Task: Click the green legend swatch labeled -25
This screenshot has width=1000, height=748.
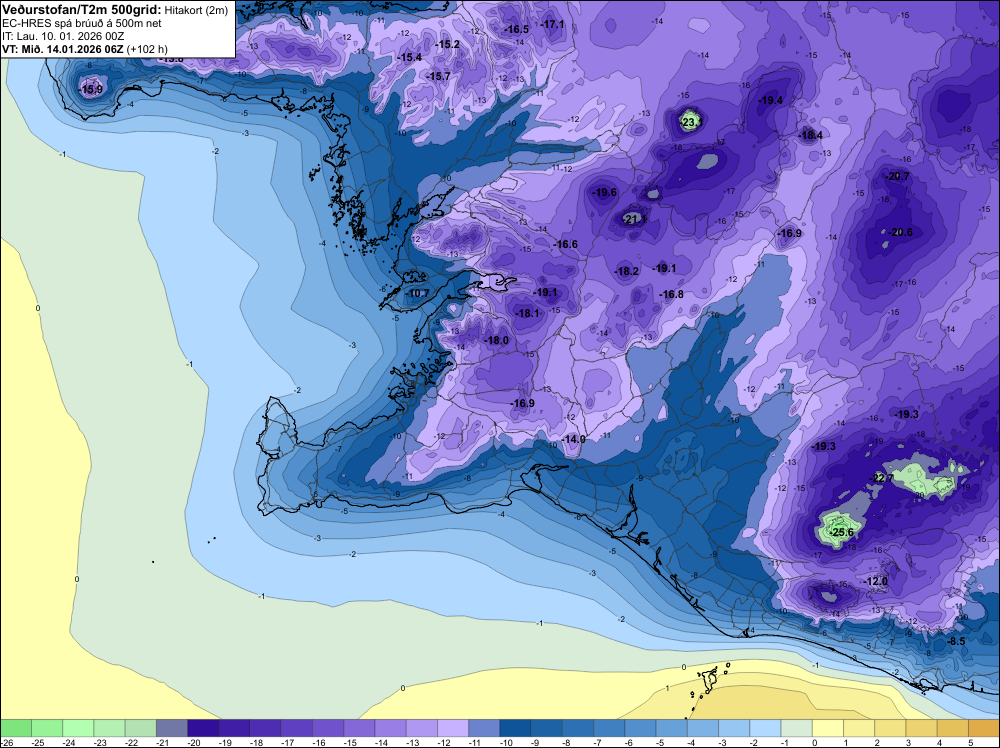Action: [x=47, y=728]
